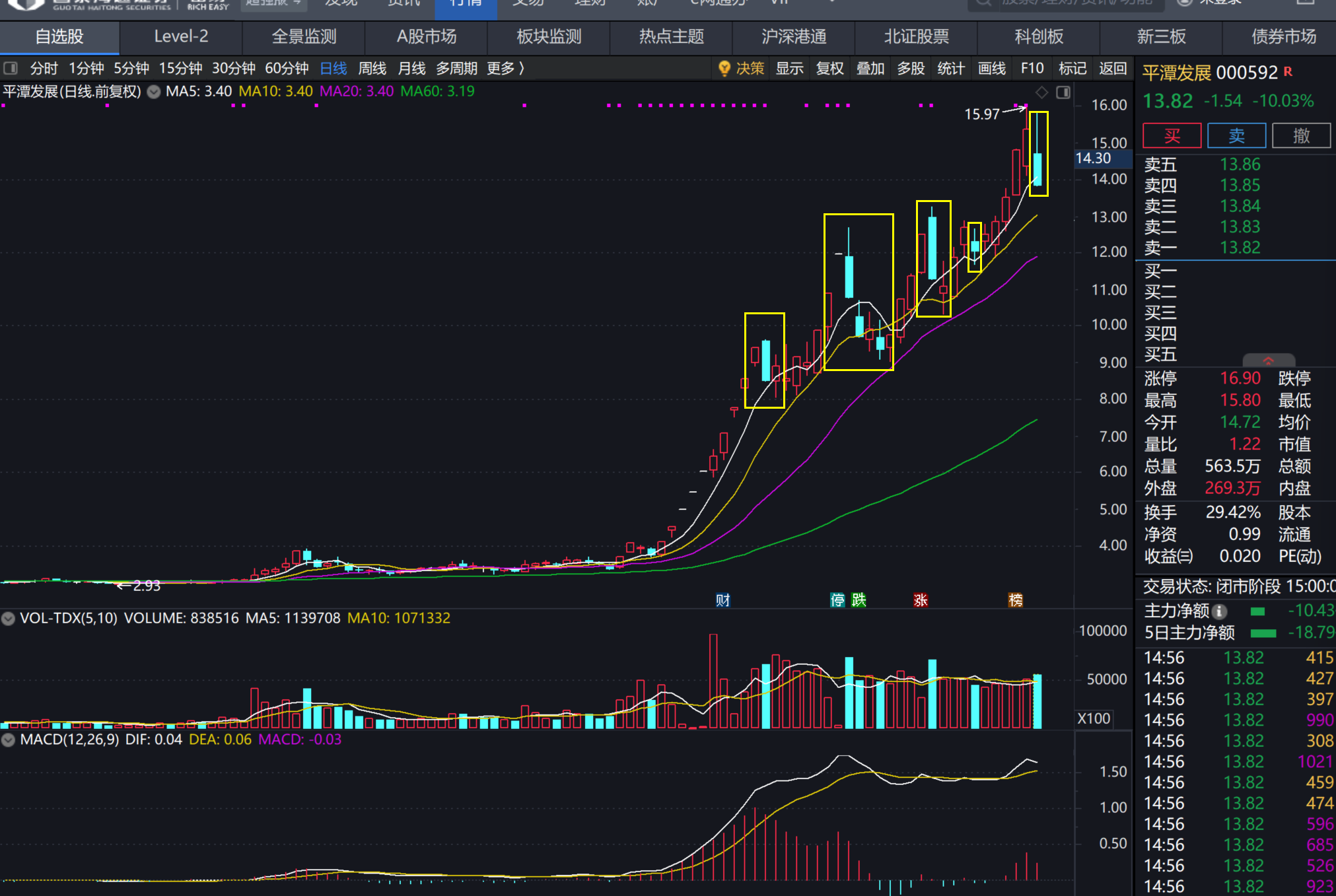Click the 榜 ranking event marker
The image size is (1336, 896).
[1015, 600]
